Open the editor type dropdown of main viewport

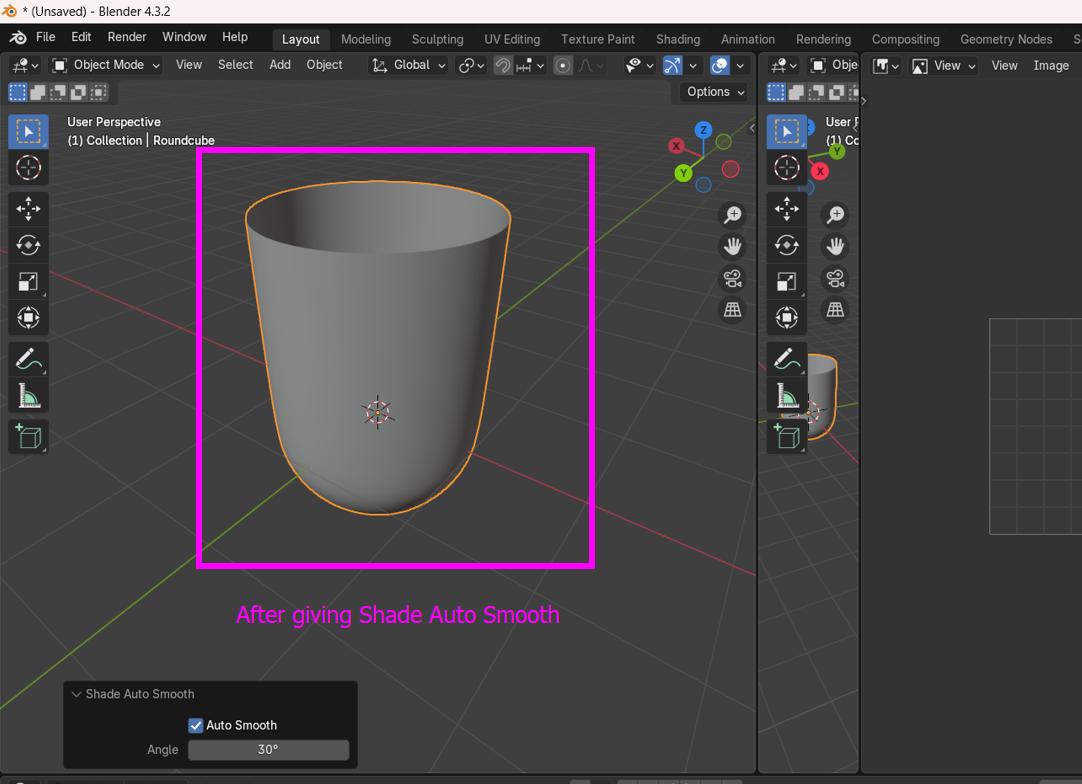click(26, 66)
